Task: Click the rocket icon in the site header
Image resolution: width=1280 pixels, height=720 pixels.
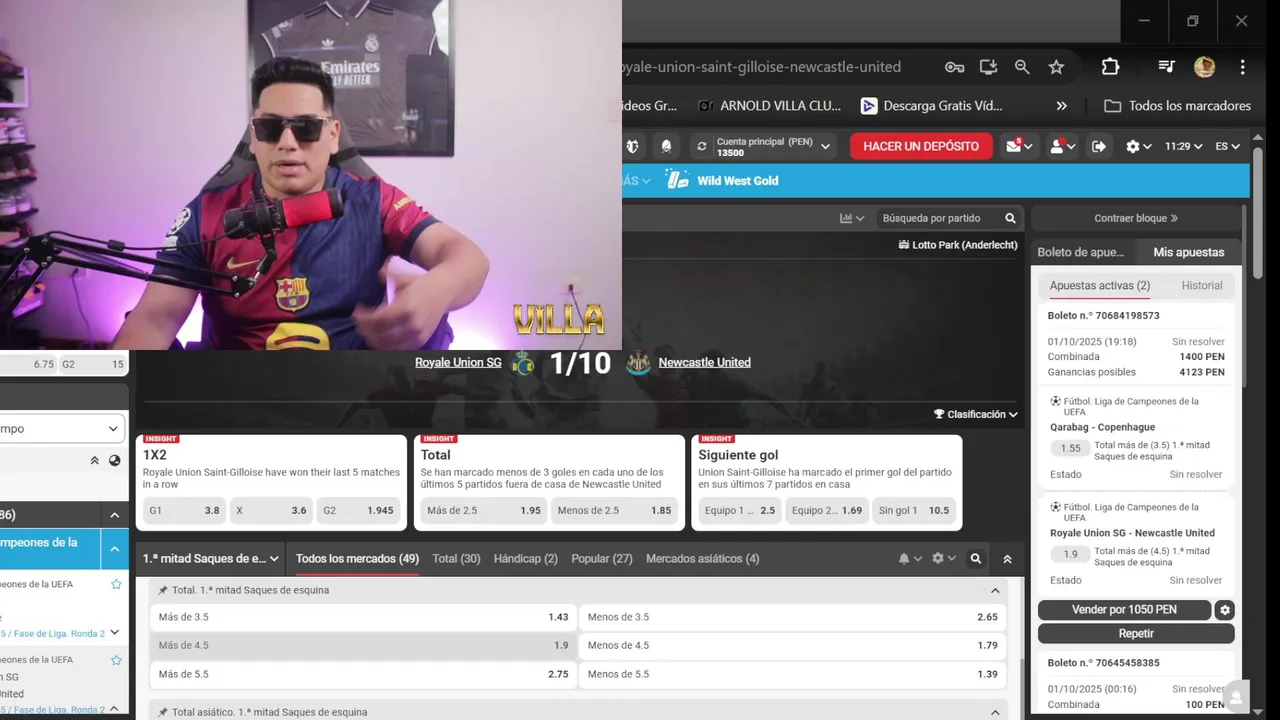Action: coord(666,146)
